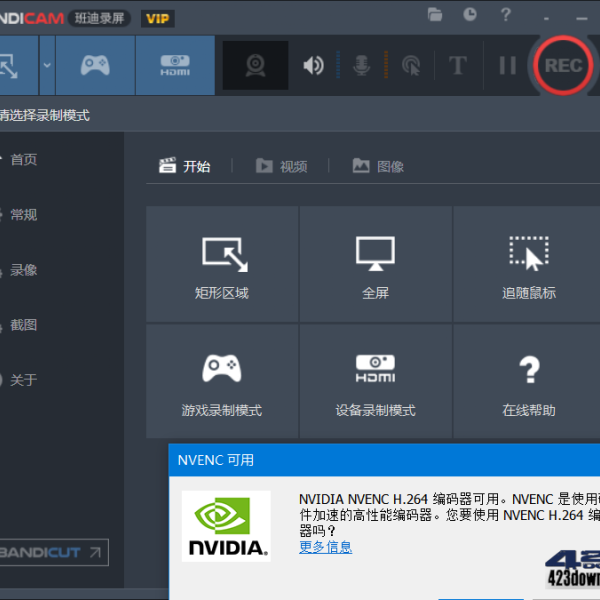Screen dimensions: 600x600
Task: Open 首页 in the sidebar
Action: point(23,159)
